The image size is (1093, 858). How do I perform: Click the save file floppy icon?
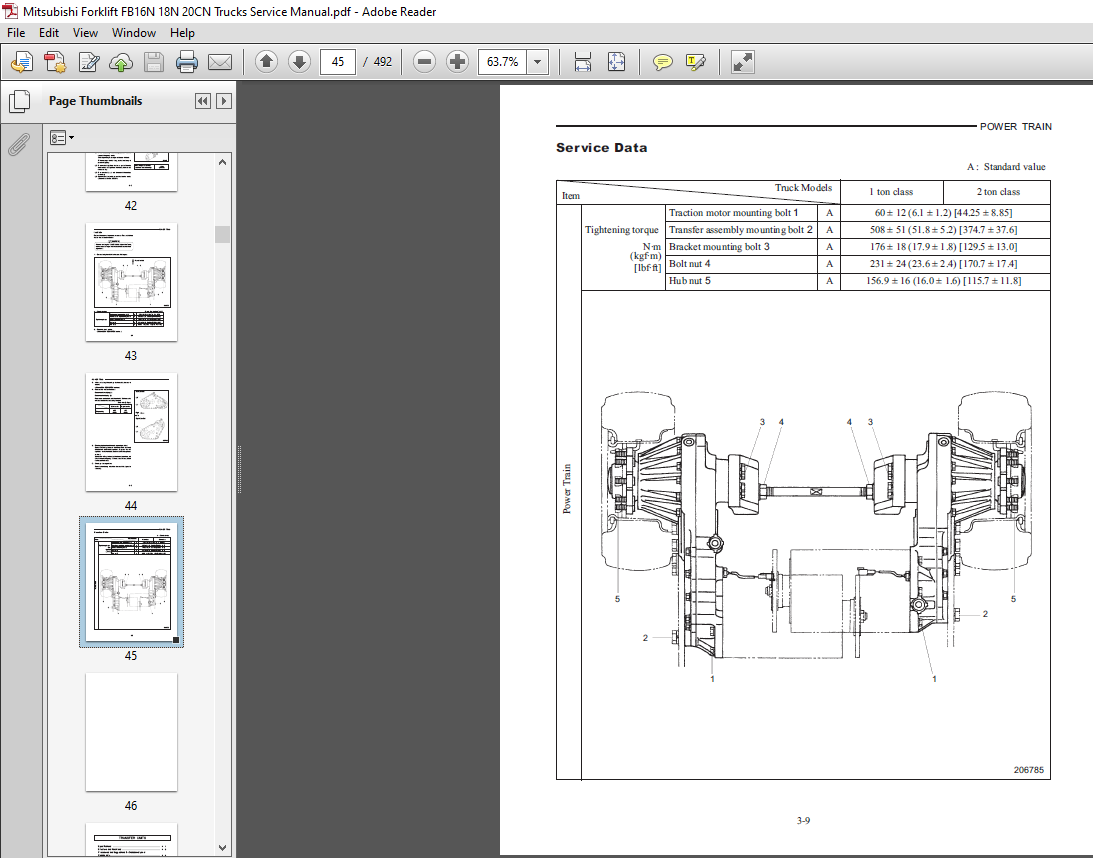tap(153, 62)
